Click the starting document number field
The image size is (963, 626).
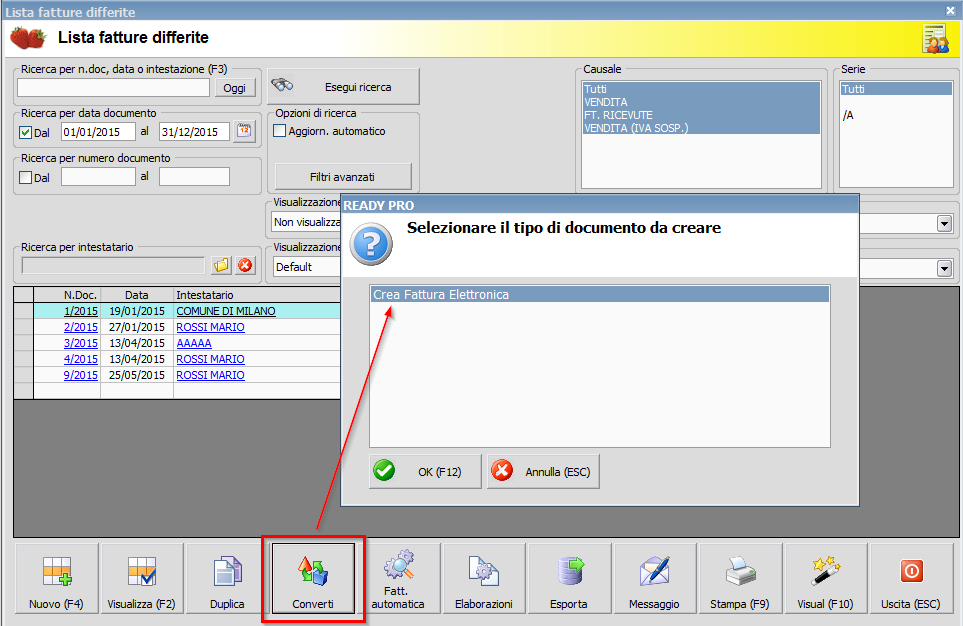click(98, 177)
